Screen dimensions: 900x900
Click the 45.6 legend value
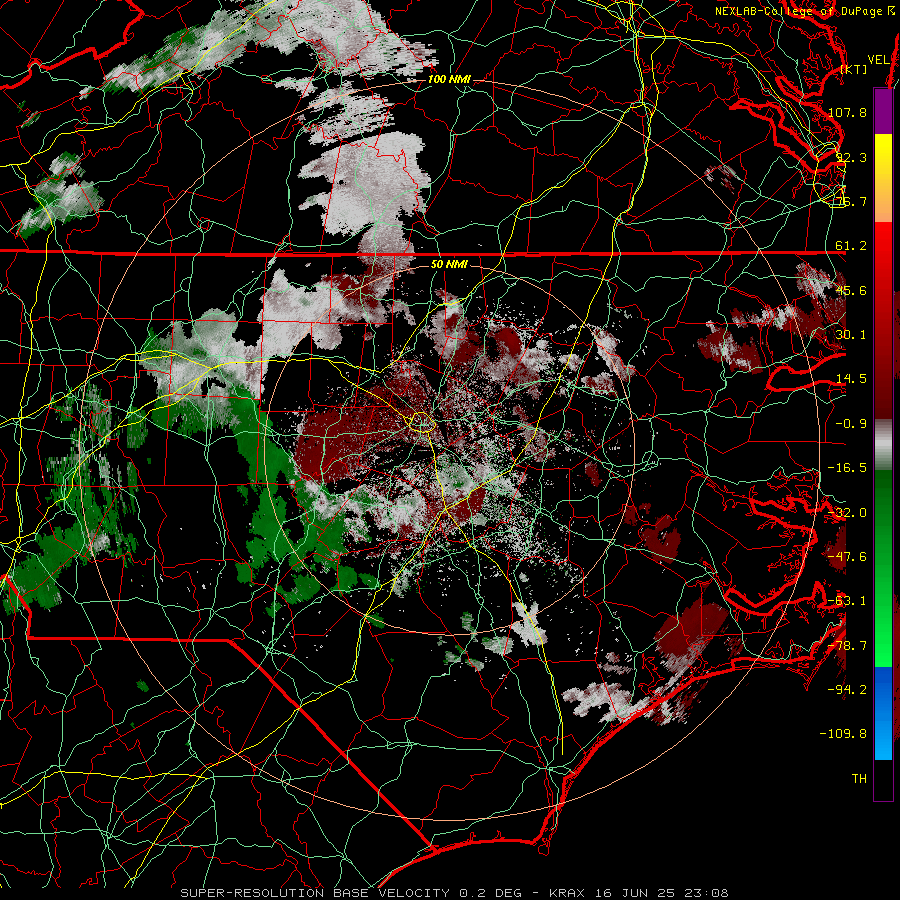(851, 290)
